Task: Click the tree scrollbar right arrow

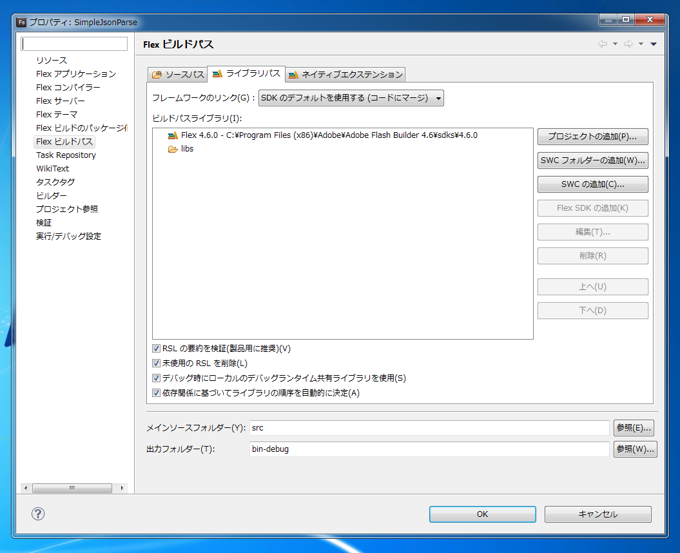Action: click(x=122, y=488)
